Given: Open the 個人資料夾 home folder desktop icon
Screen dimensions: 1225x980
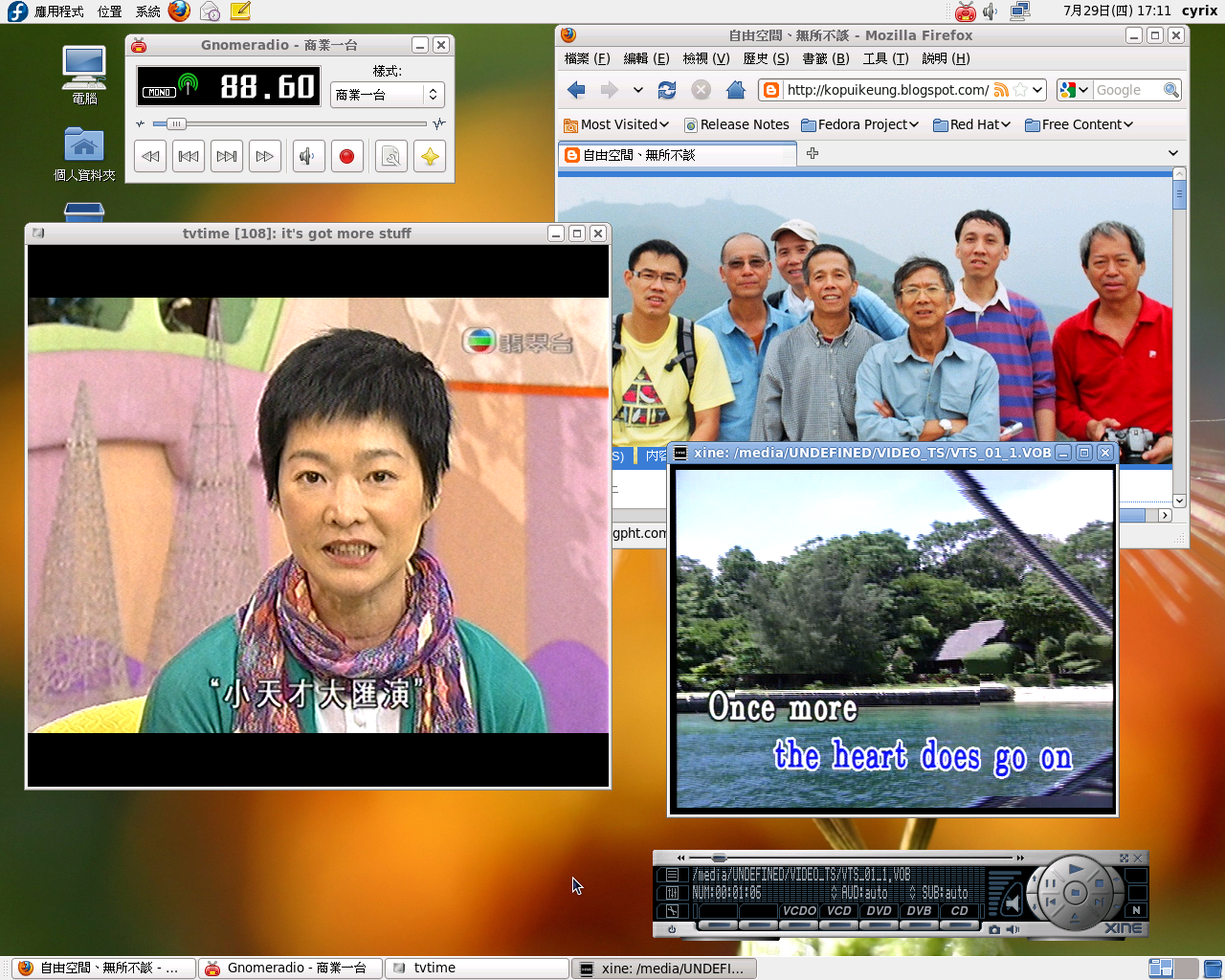Looking at the screenshot, I should click(x=84, y=154).
